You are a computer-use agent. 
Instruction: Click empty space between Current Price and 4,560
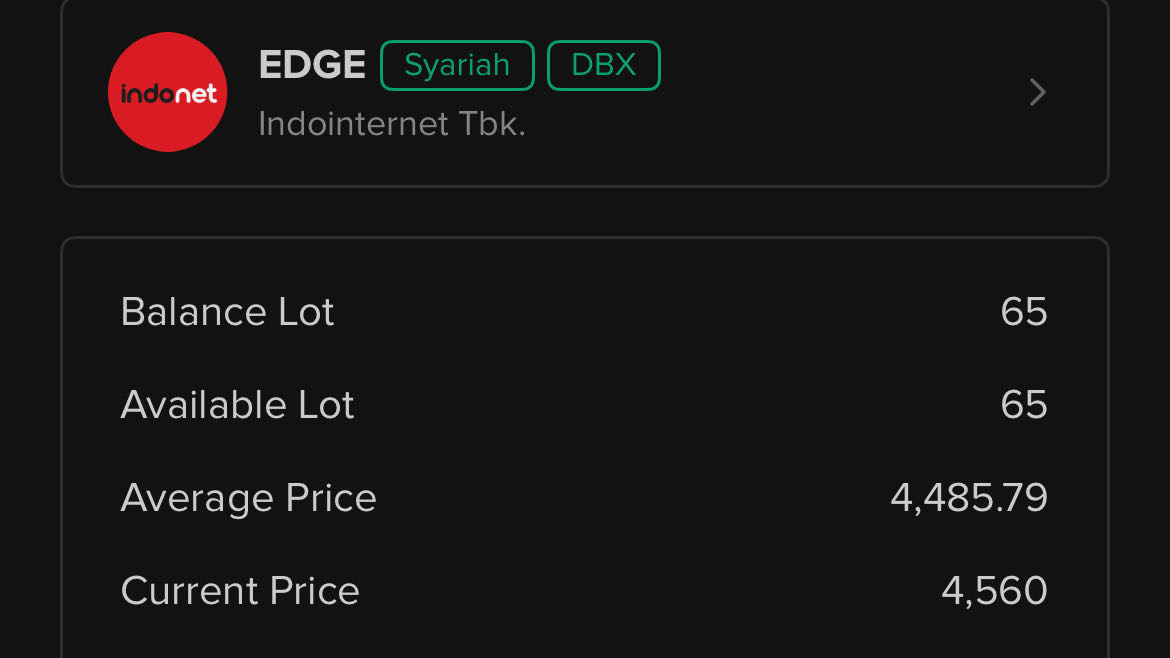pos(650,591)
